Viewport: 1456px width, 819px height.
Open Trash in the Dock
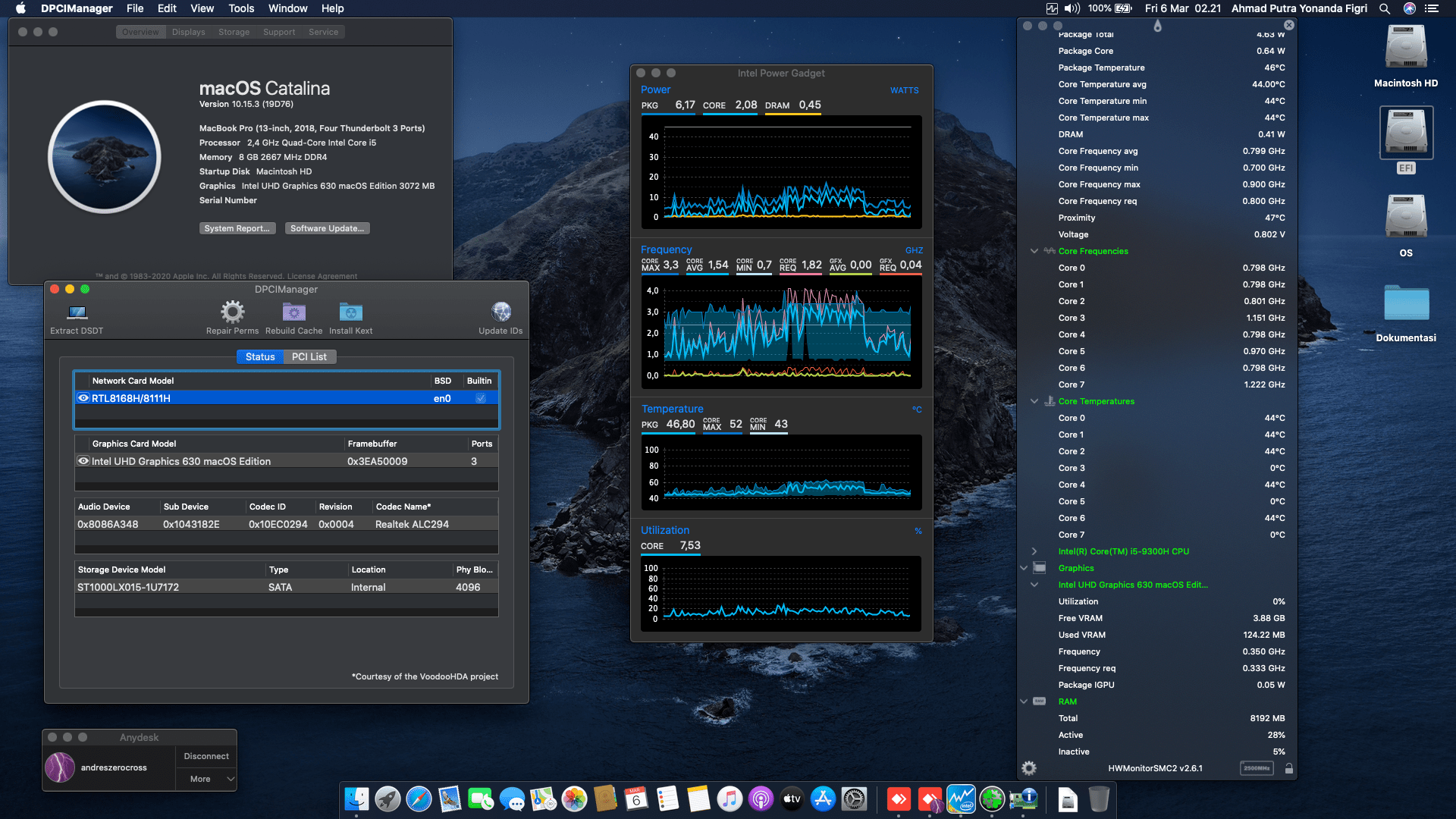(x=1099, y=799)
